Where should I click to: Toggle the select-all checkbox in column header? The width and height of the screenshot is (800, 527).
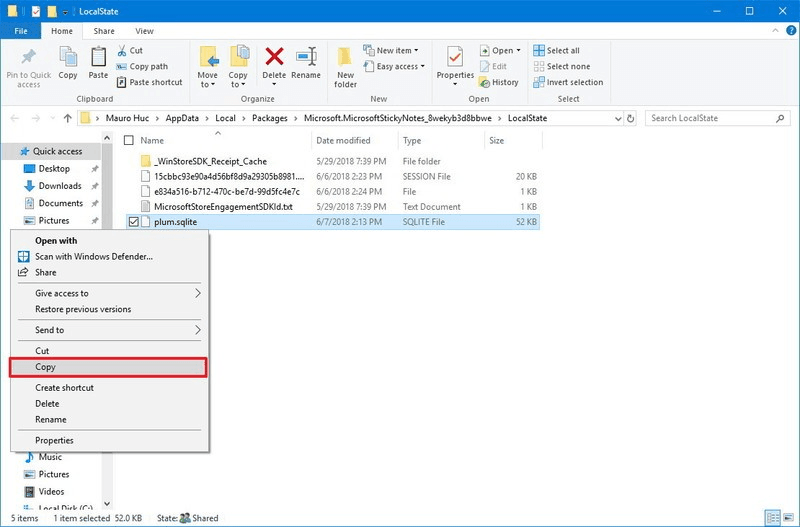pyautogui.click(x=126, y=141)
